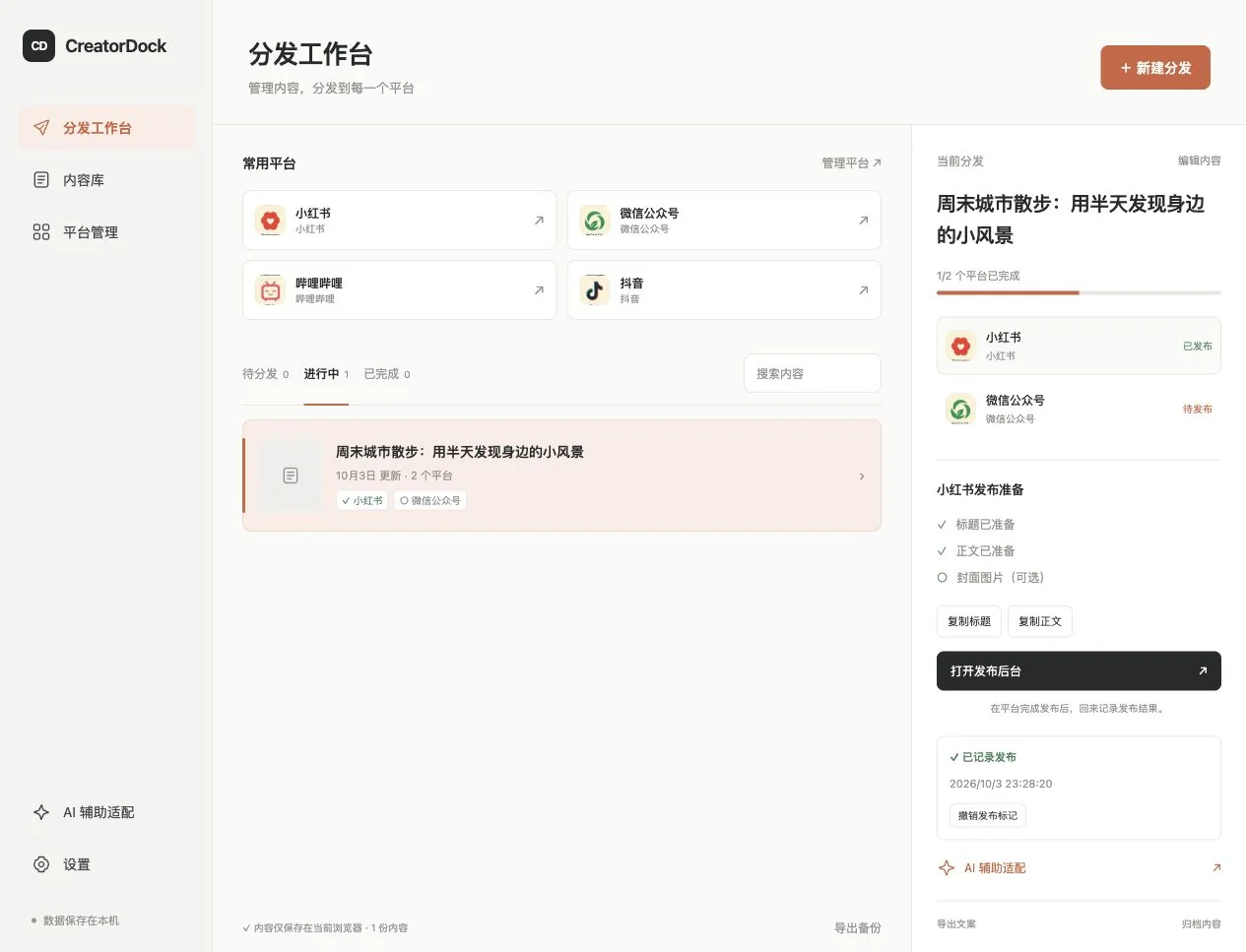Open external arrow on 哔哩哔哩 platform card

tap(539, 290)
